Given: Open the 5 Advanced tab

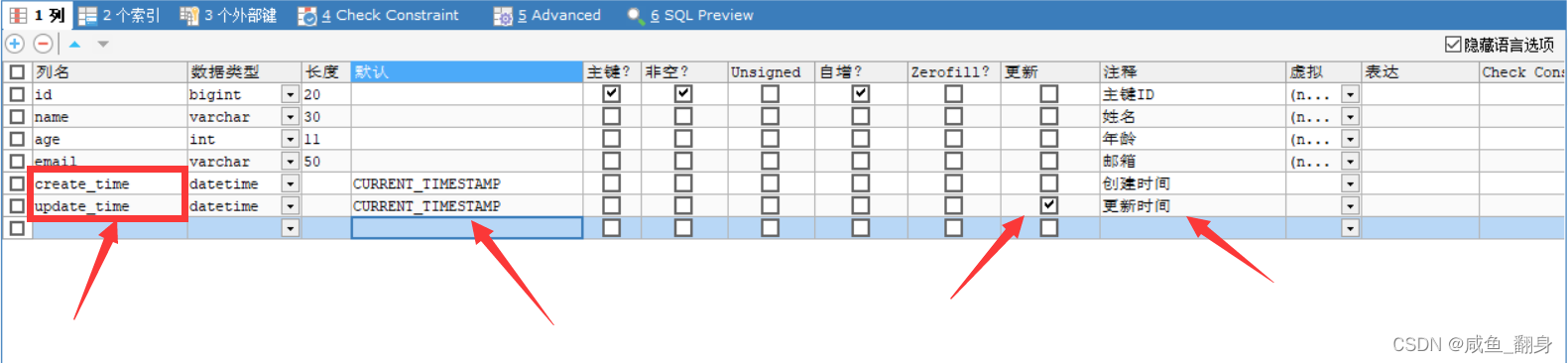Looking at the screenshot, I should click(547, 15).
